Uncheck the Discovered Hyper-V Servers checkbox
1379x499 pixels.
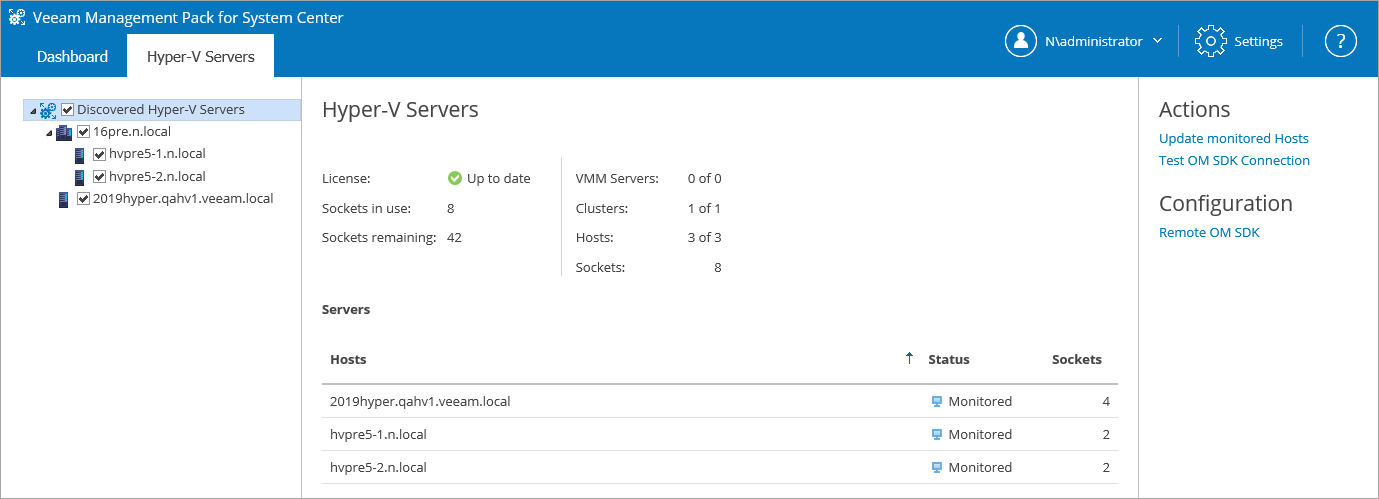point(68,110)
